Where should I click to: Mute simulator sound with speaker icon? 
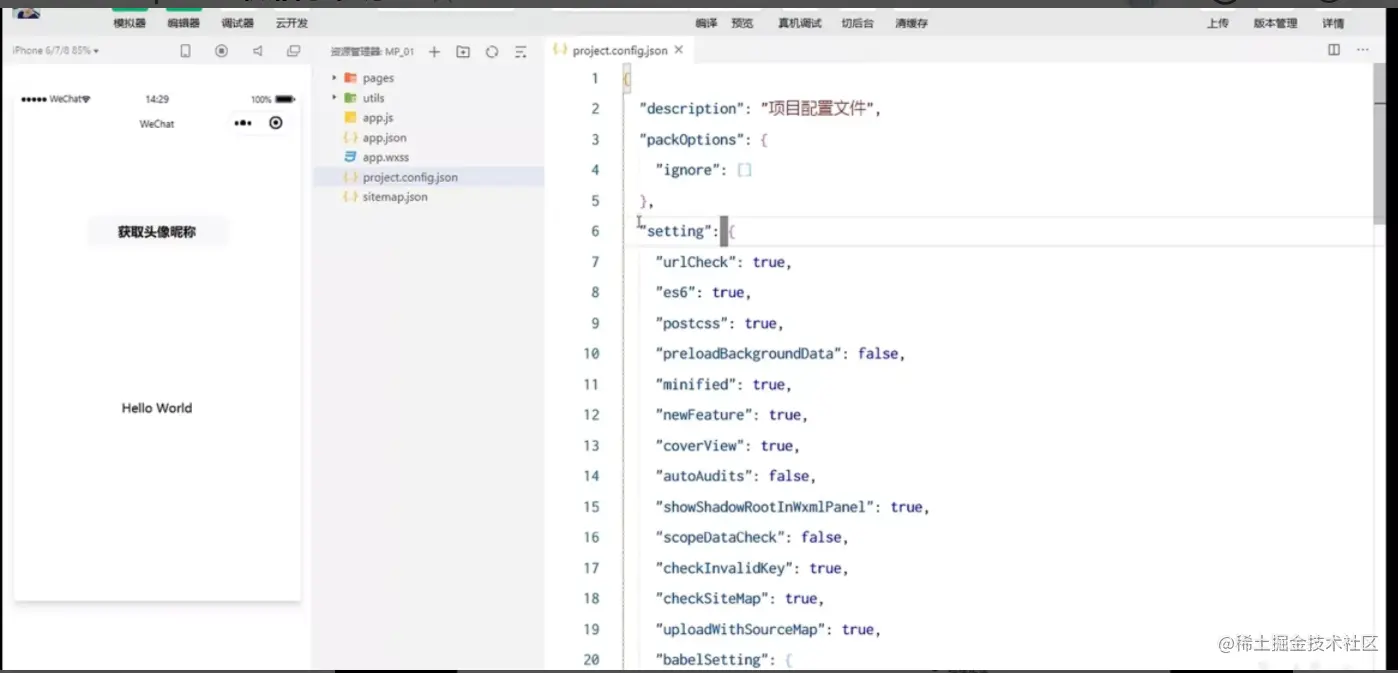[x=258, y=51]
